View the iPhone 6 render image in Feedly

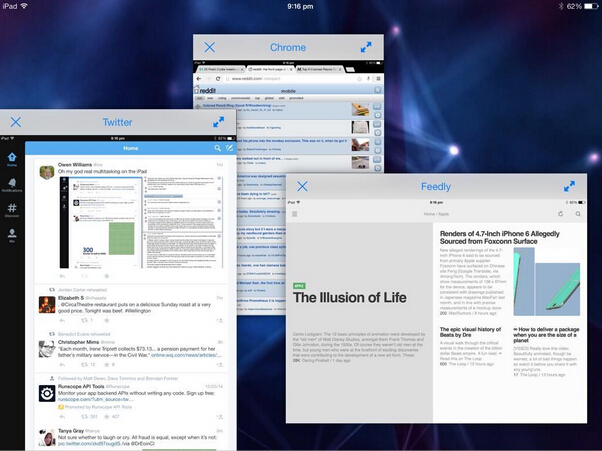click(x=547, y=282)
